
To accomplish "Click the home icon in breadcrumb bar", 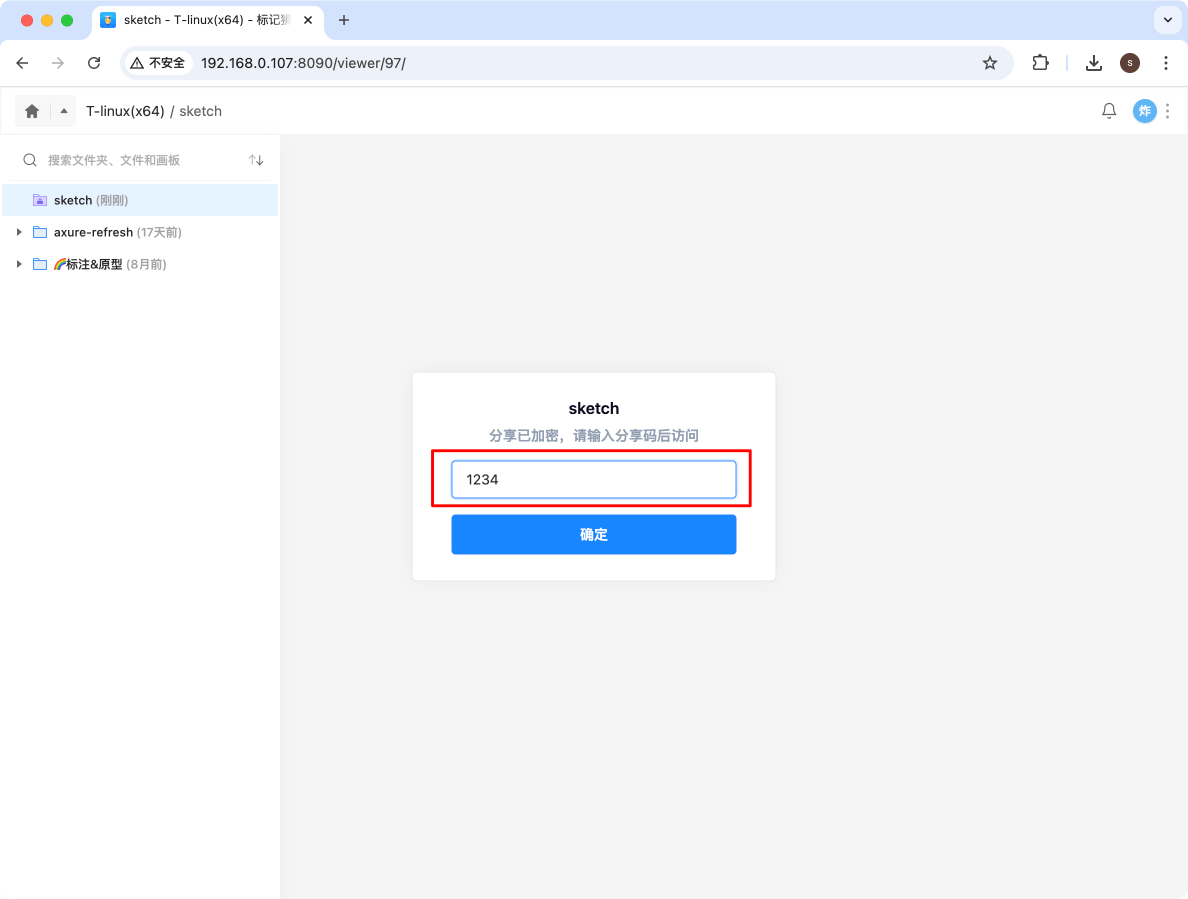I will 32,111.
